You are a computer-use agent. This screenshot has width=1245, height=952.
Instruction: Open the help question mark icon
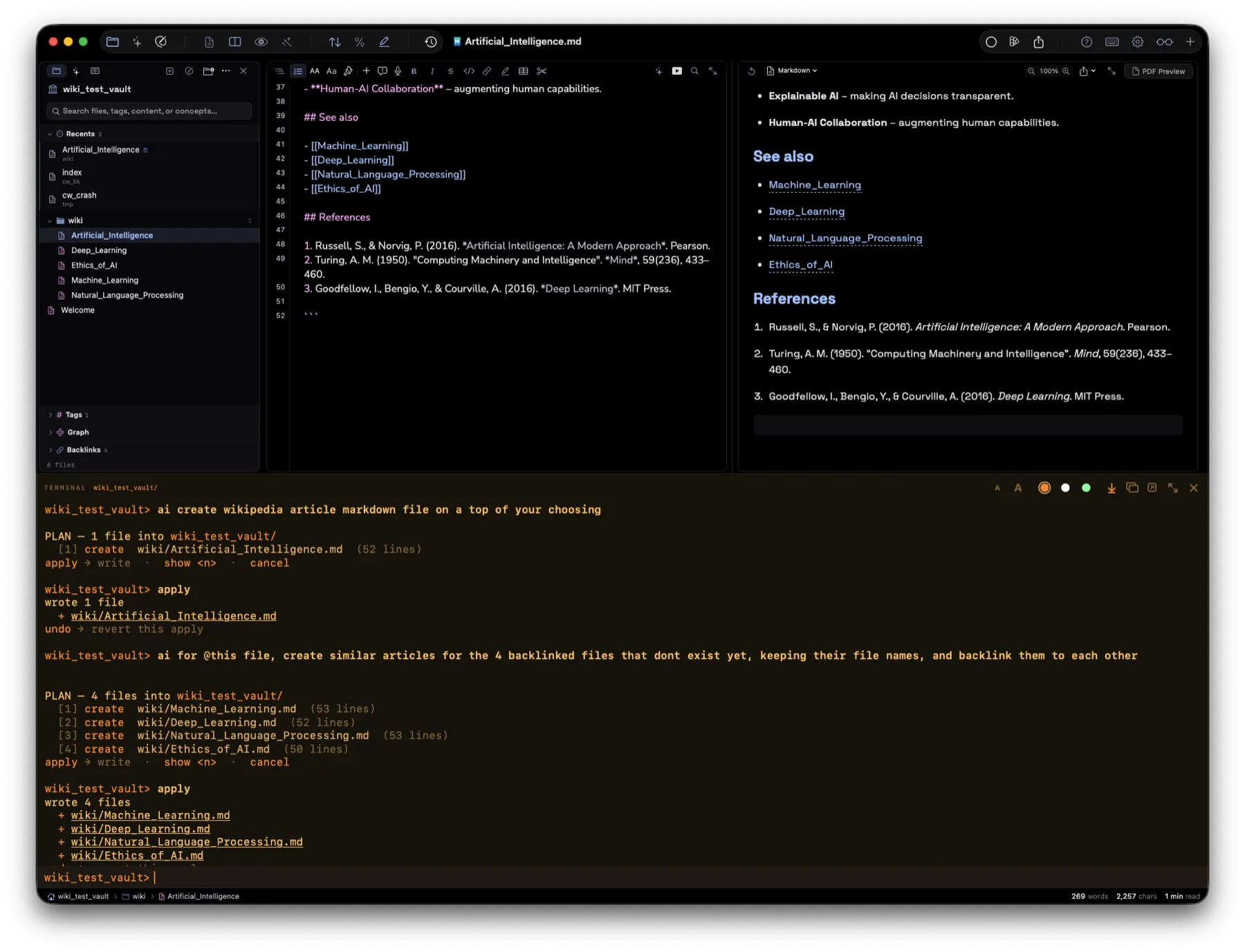(1087, 42)
